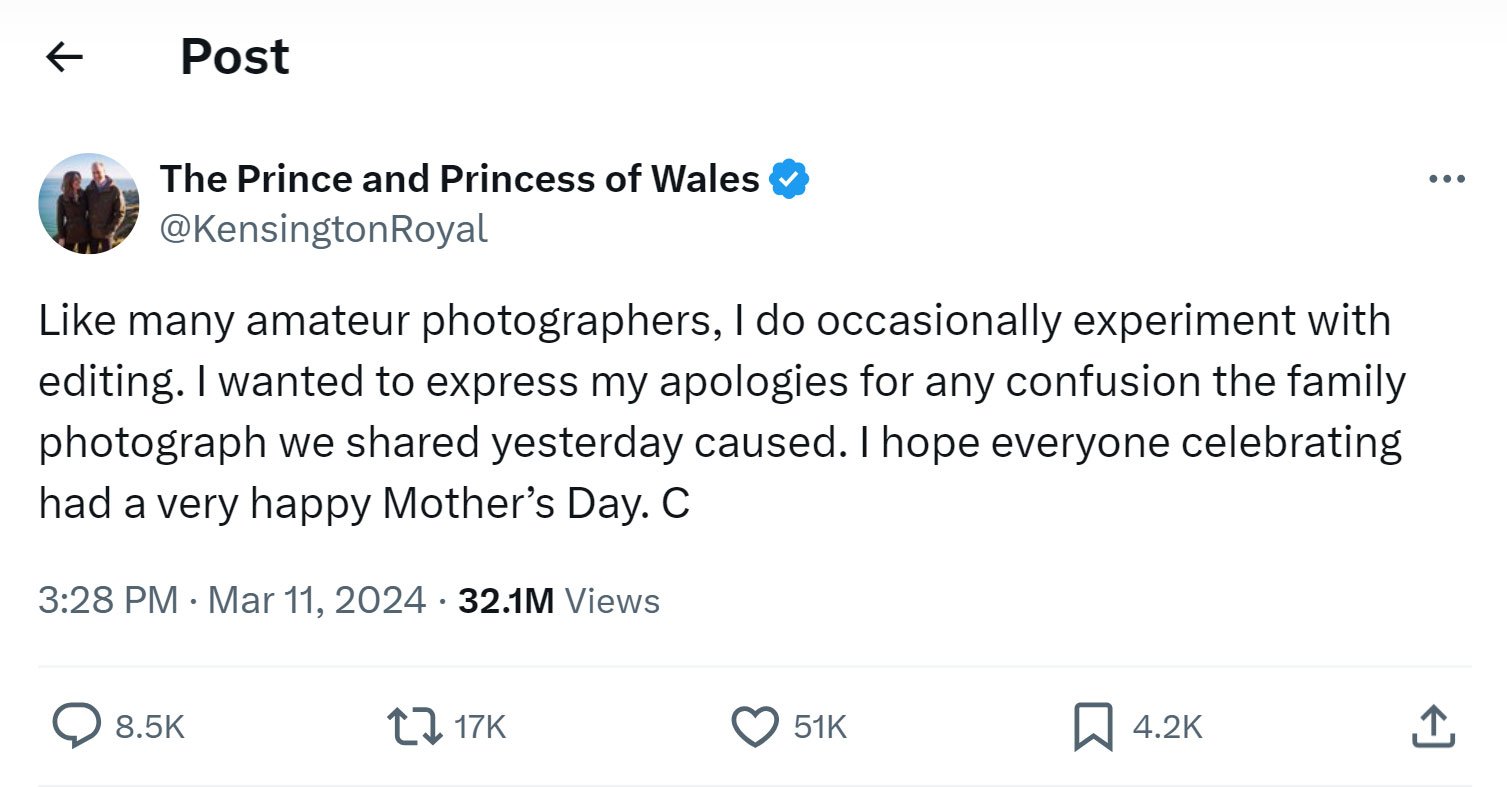Open The Prince and Princess of Wales profile name
Viewport: 1507px width, 787px height.
coord(460,179)
